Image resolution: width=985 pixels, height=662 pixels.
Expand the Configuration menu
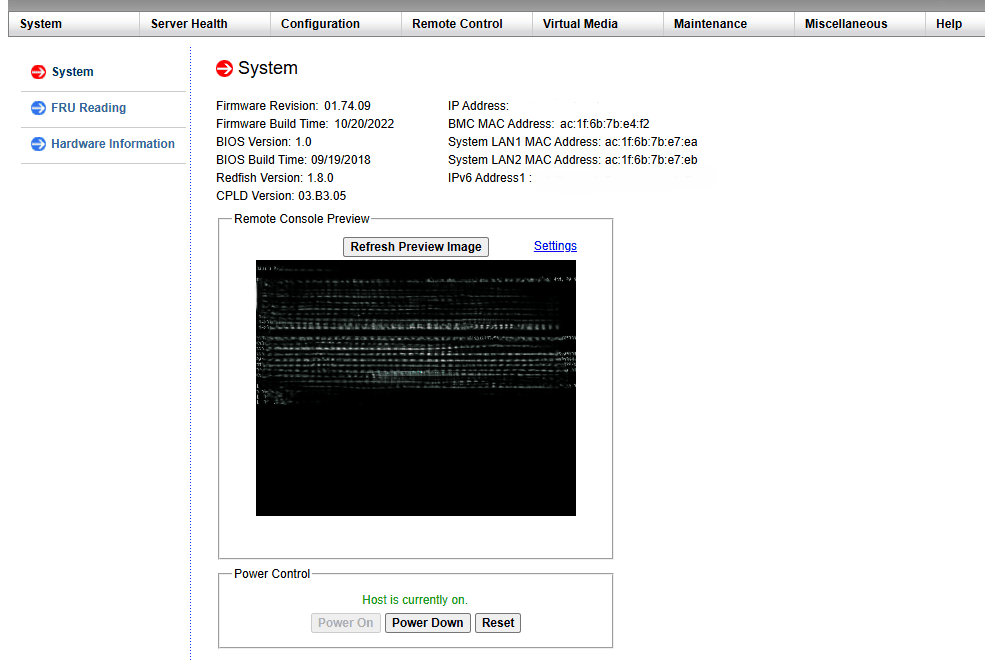320,24
